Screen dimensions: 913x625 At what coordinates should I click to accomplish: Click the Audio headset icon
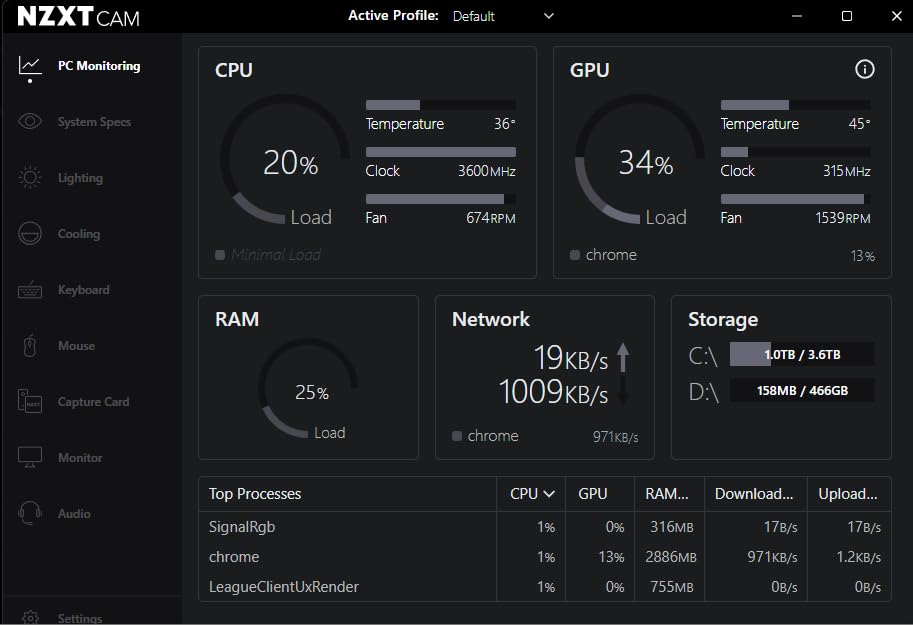(30, 514)
